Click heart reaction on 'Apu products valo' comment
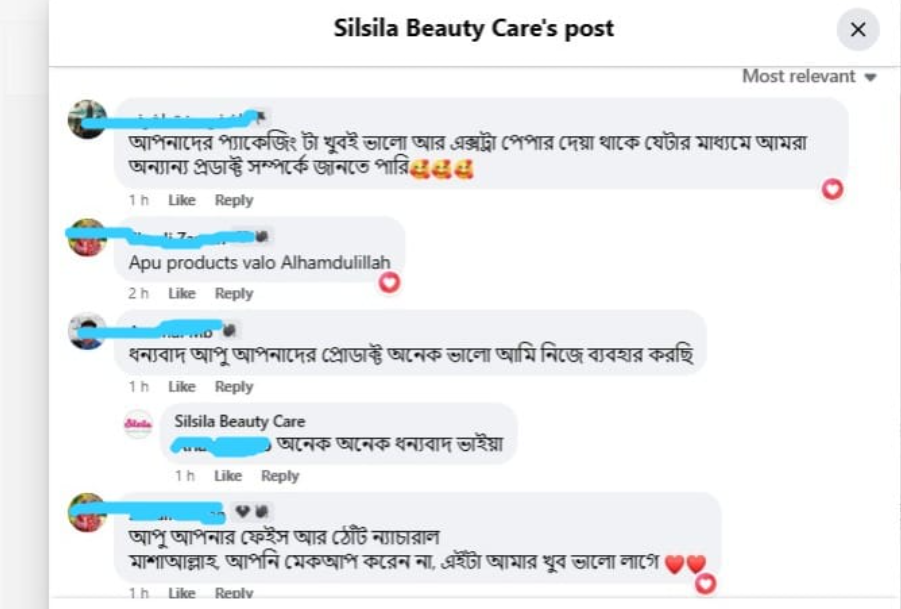The height and width of the screenshot is (609, 901). tap(389, 283)
